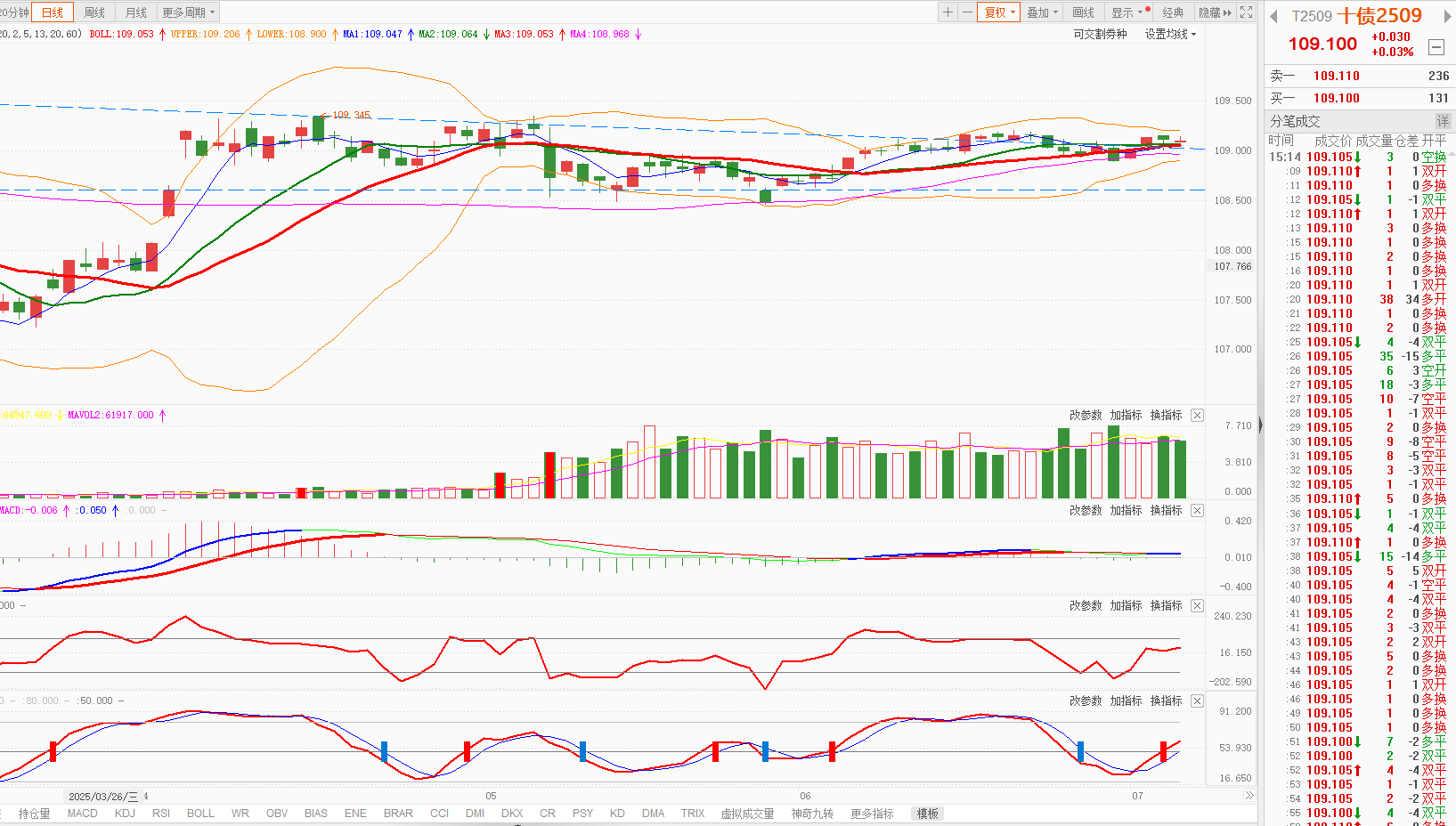Viewport: 1456px width, 826px height.
Task: Open 设置均线 moving average settings dropdown
Action: point(1170,34)
